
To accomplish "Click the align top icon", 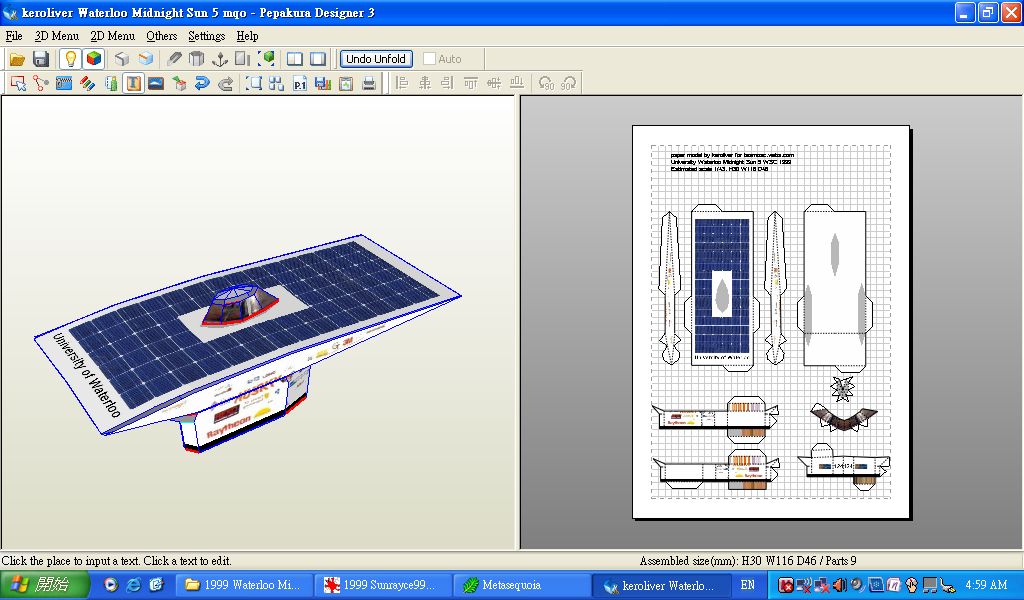I will (x=470, y=83).
